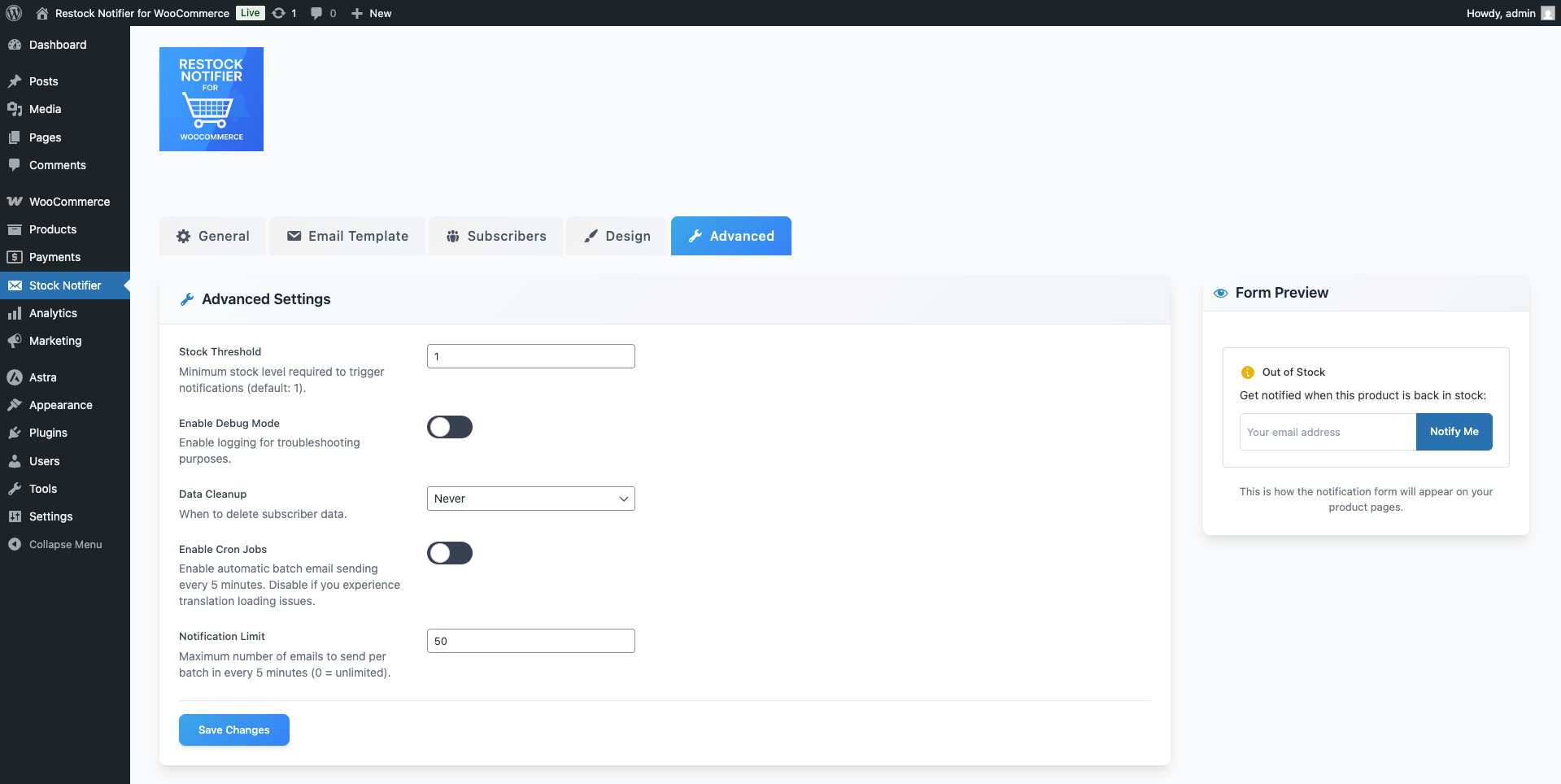Open the comments bubble in admin bar
The height and width of the screenshot is (784, 1561).
tap(316, 13)
